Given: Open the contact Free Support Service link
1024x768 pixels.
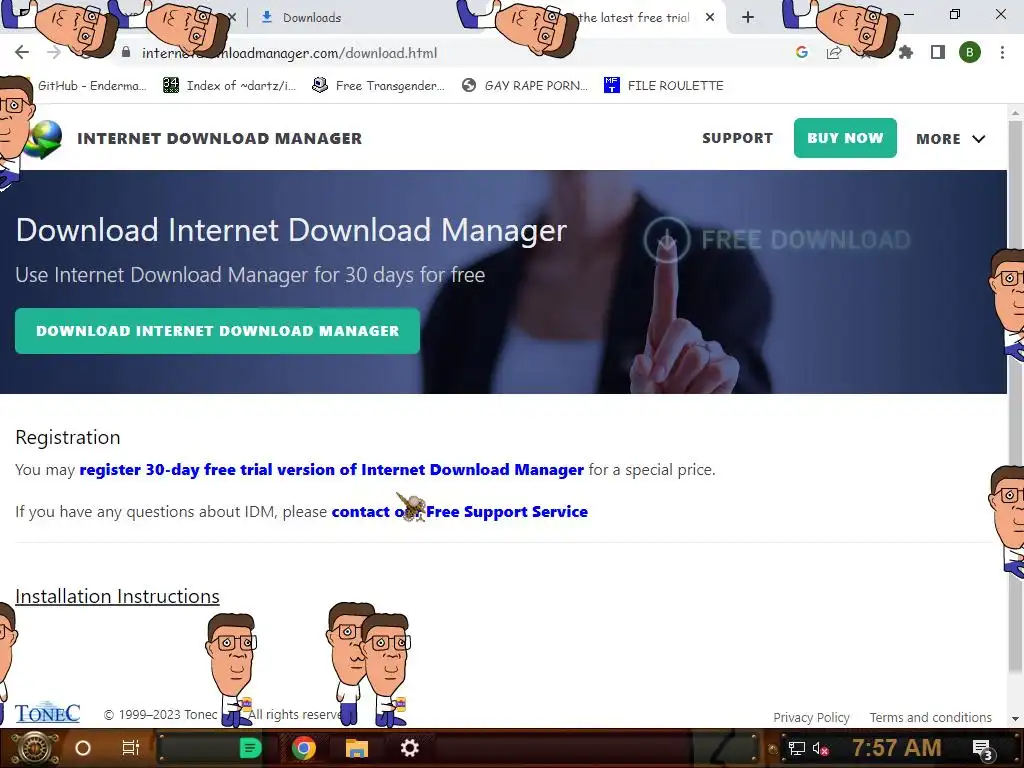Looking at the screenshot, I should [460, 511].
